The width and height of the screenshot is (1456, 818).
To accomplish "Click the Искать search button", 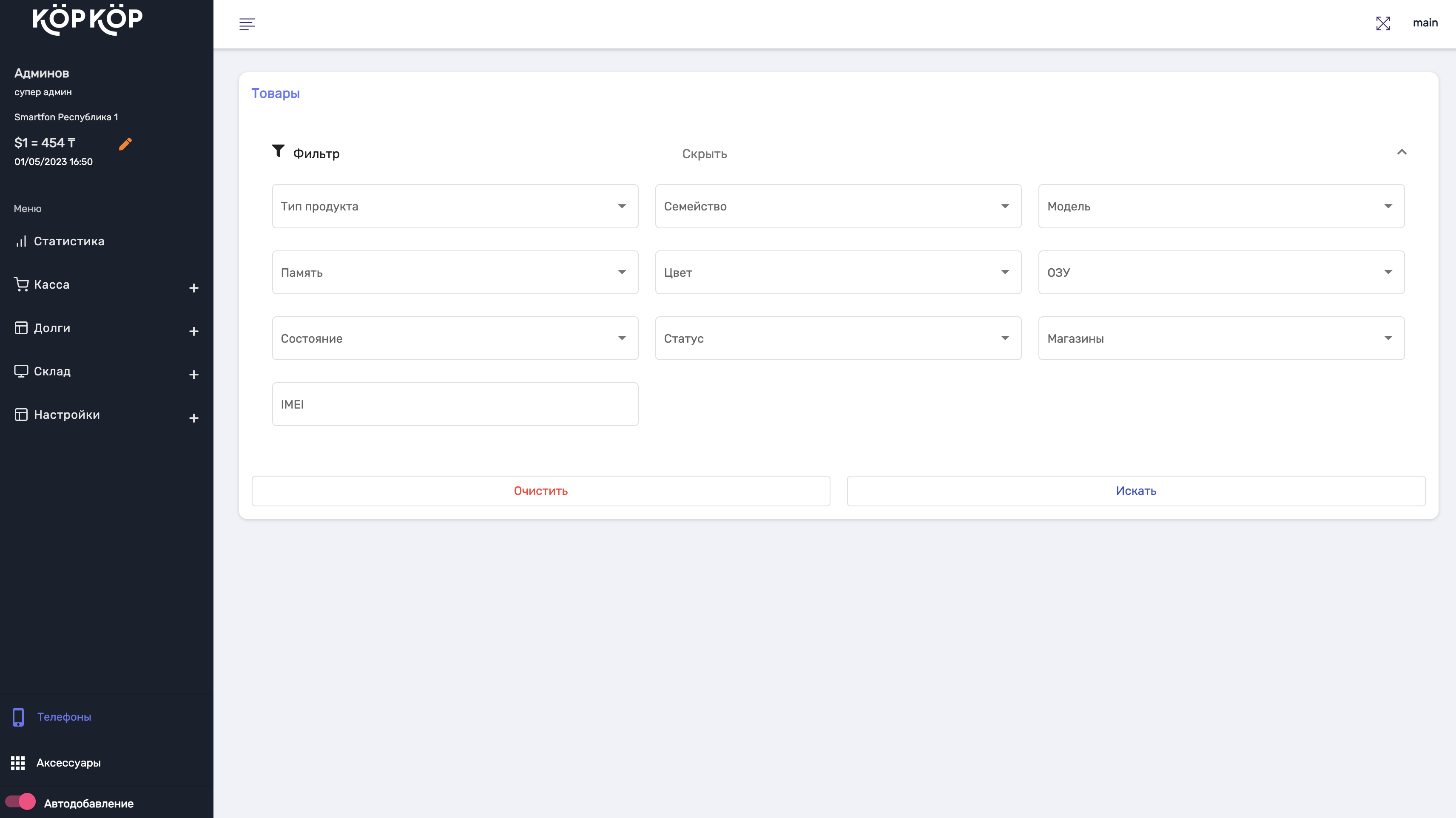I will click(x=1135, y=491).
